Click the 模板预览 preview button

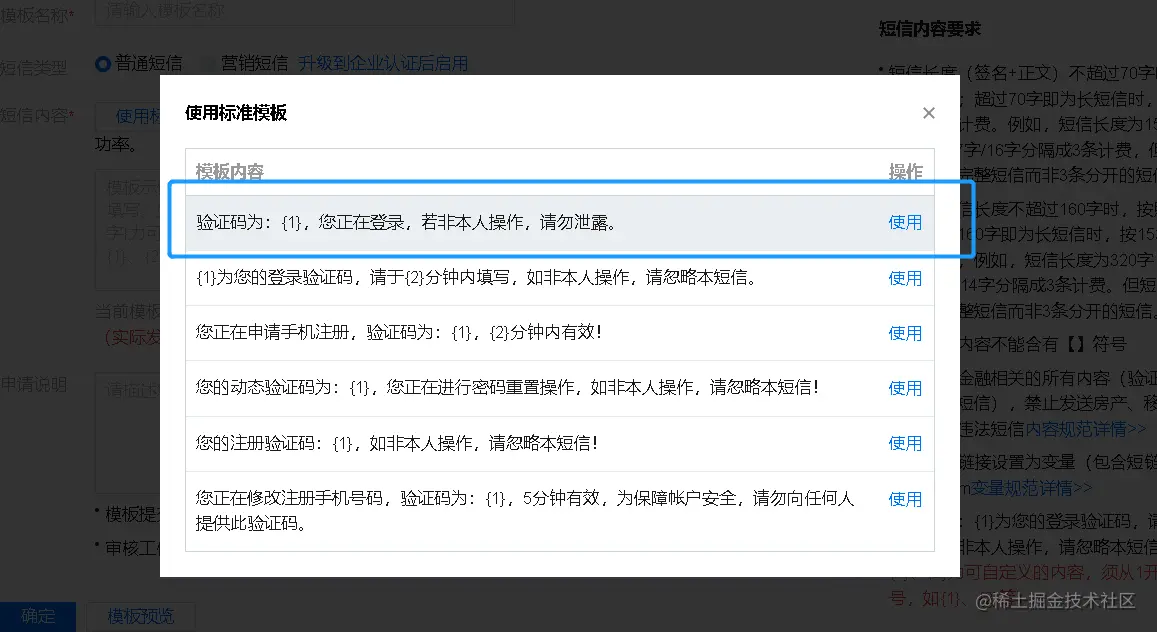140,617
